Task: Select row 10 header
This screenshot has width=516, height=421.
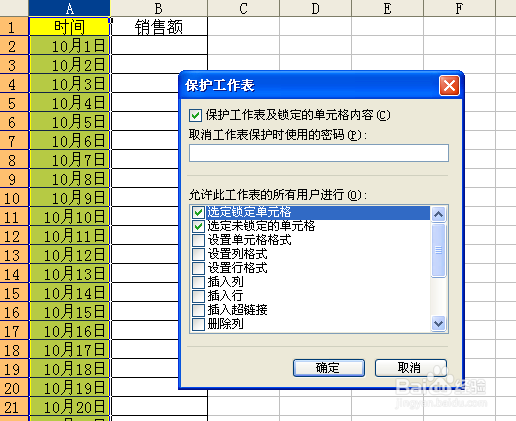Action: pos(14,198)
